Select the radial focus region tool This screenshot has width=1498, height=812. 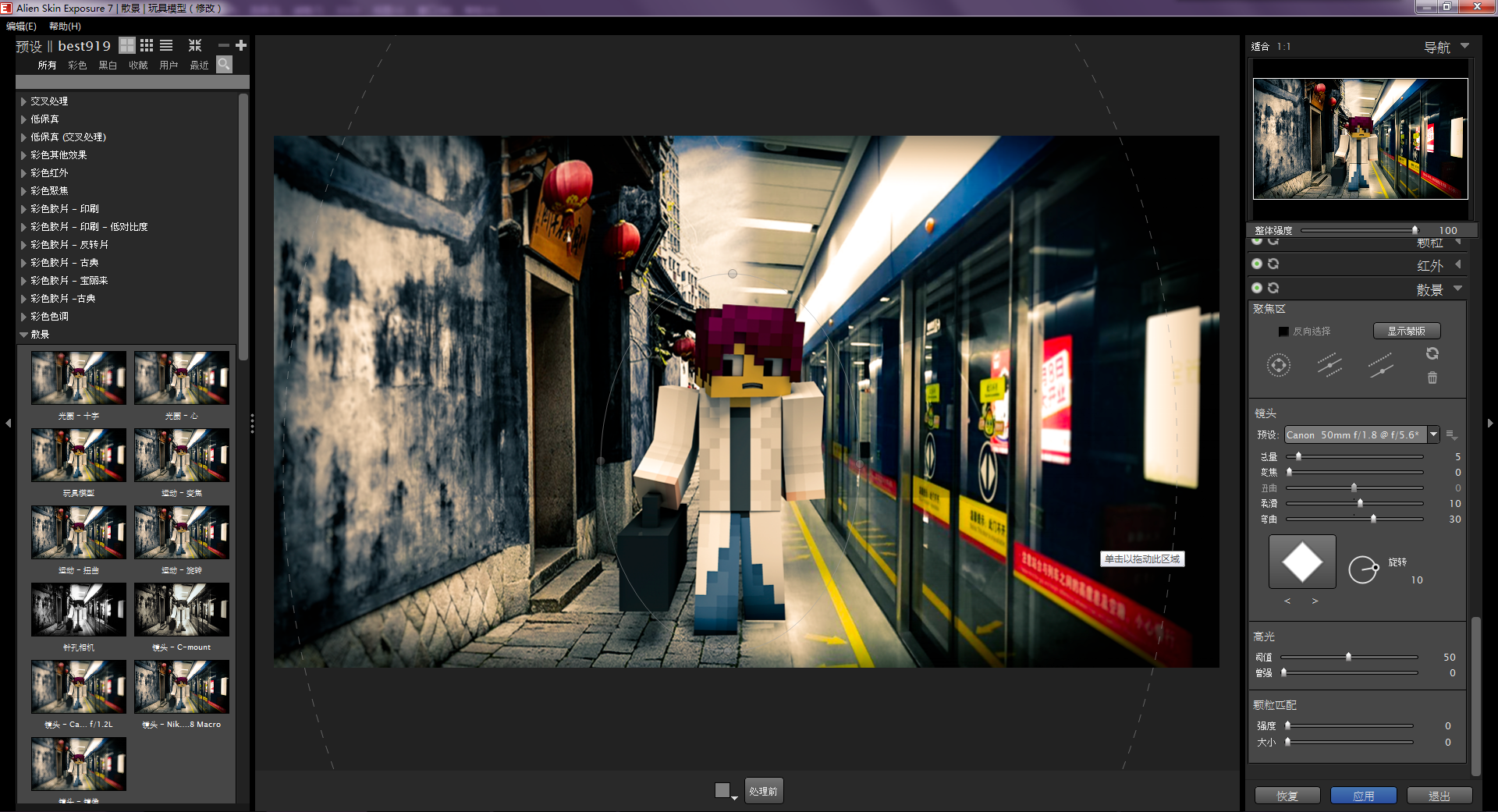[x=1278, y=365]
